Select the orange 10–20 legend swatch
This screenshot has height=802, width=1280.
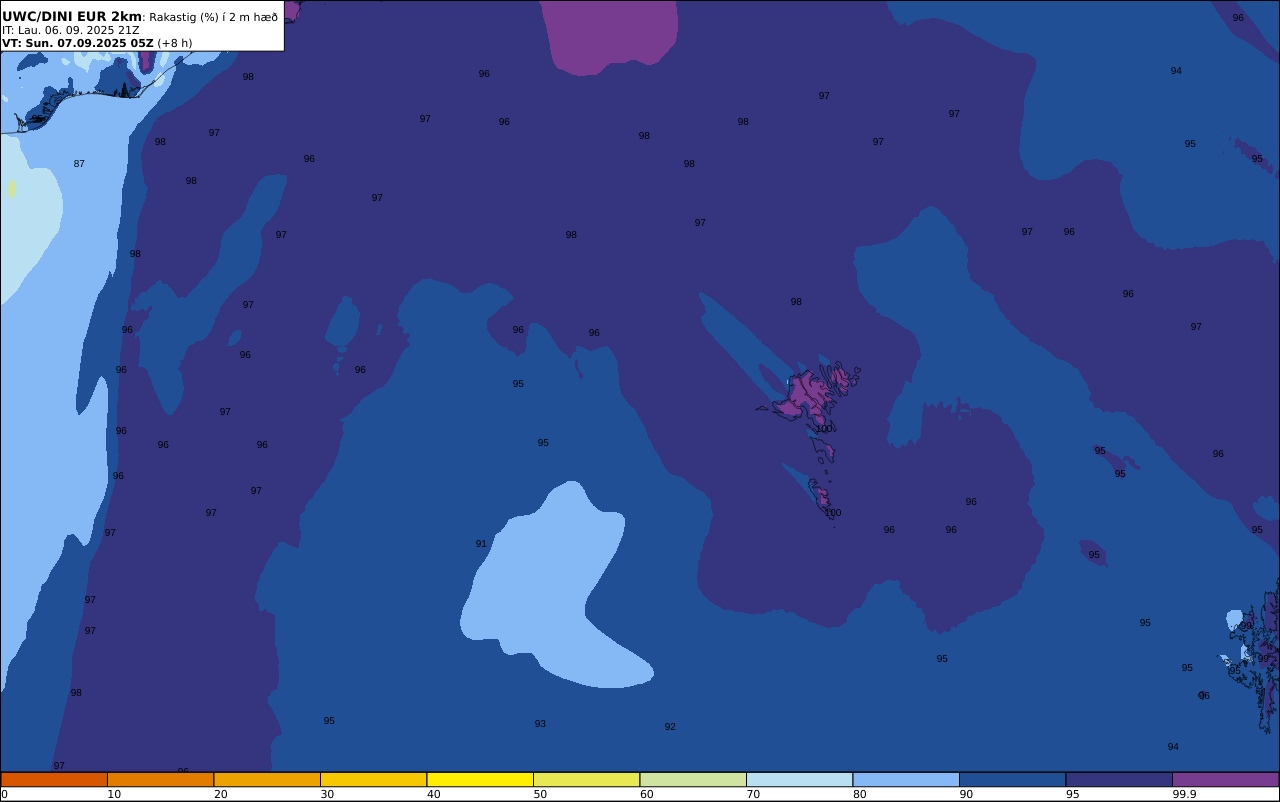pyautogui.click(x=160, y=779)
